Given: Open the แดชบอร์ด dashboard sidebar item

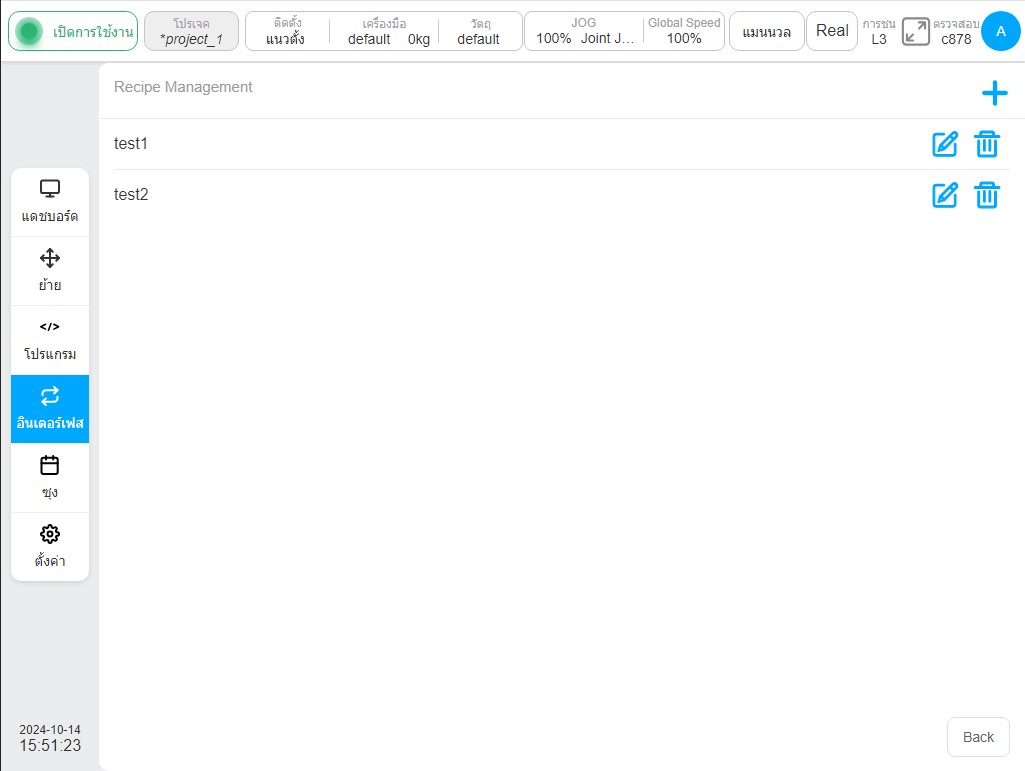Looking at the screenshot, I should click(x=50, y=202).
